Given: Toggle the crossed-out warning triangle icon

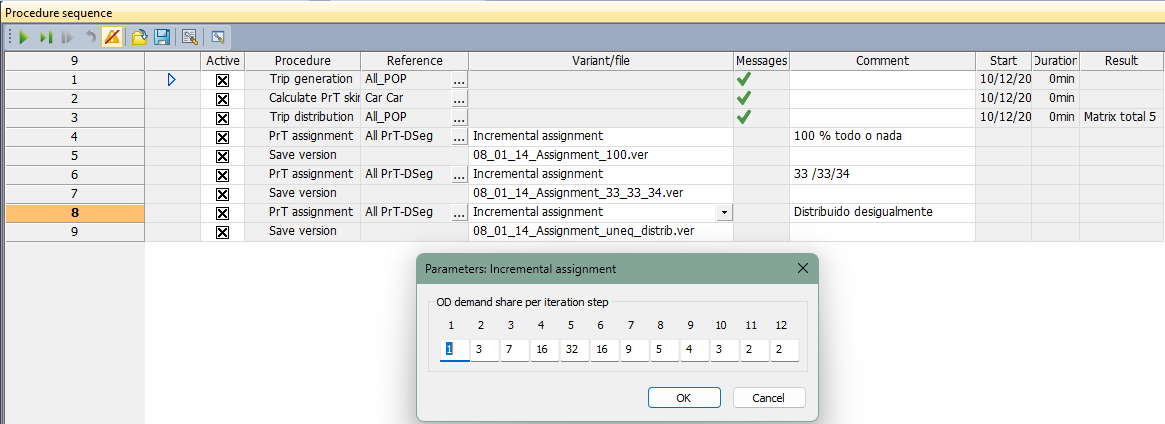Looking at the screenshot, I should point(111,37).
